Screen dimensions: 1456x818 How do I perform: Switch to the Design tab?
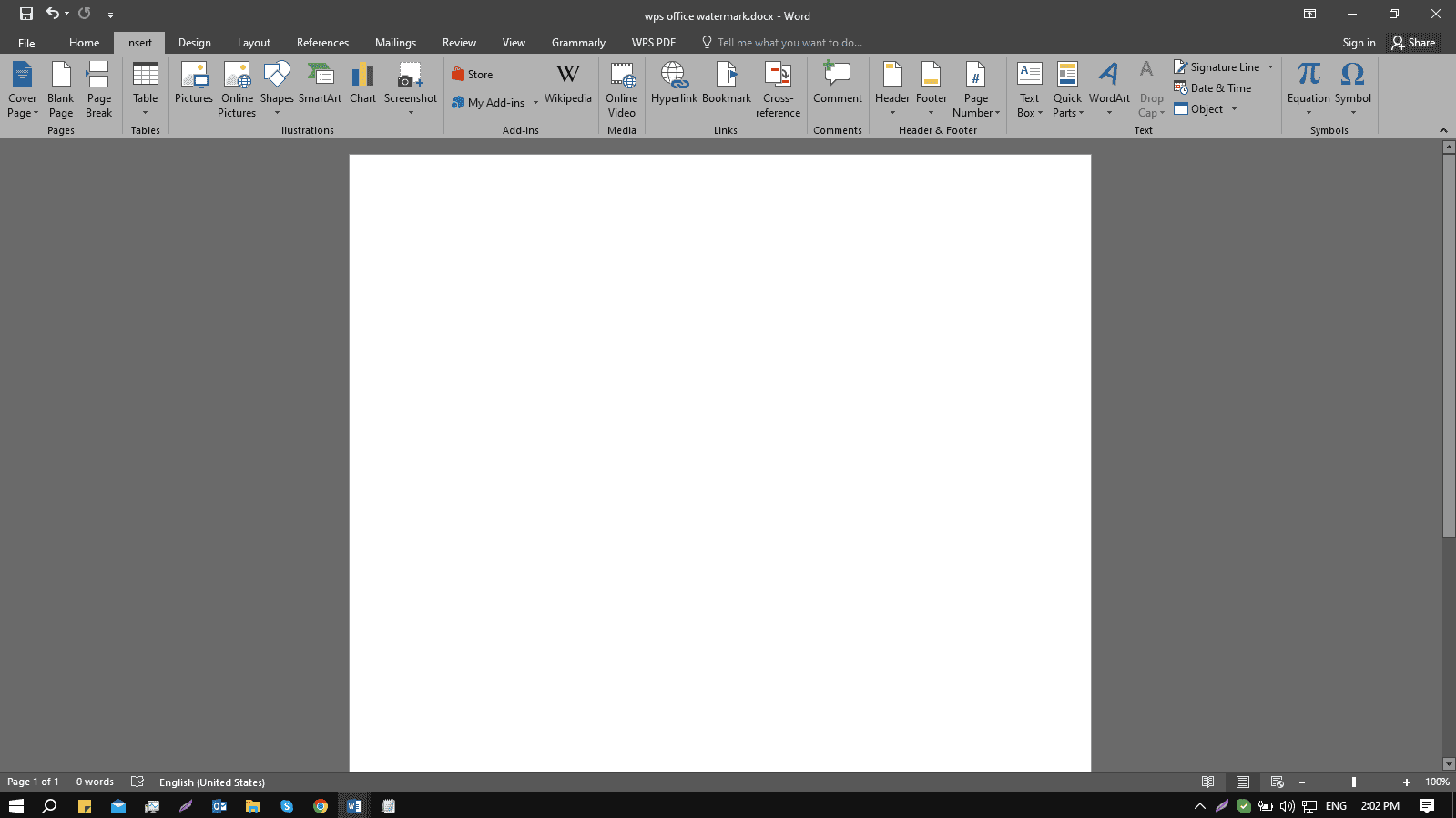pyautogui.click(x=195, y=43)
